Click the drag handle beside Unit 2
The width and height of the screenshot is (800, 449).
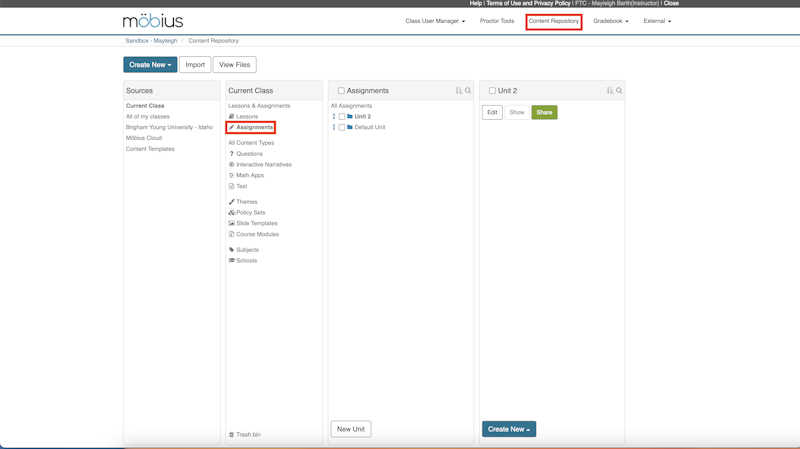click(x=334, y=117)
